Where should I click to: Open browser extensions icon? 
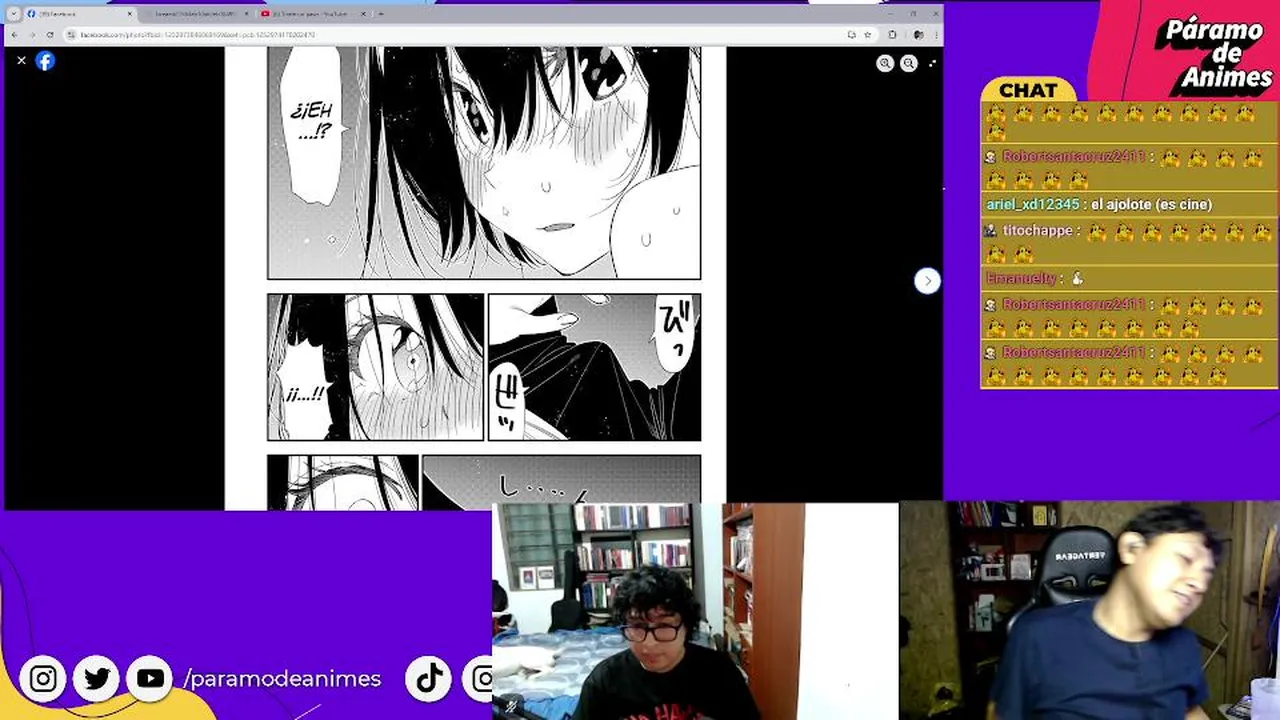(x=892, y=34)
